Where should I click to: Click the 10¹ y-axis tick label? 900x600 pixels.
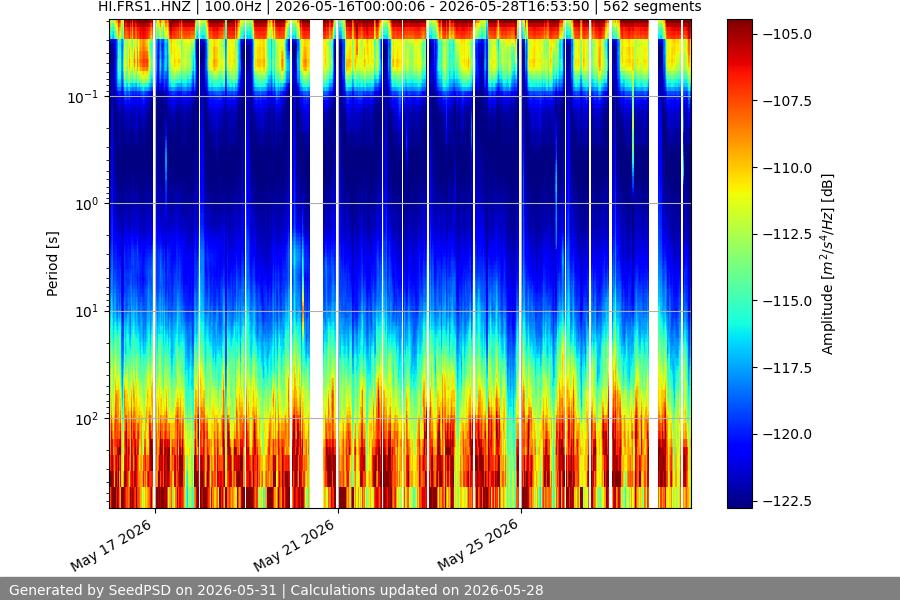pos(86,312)
